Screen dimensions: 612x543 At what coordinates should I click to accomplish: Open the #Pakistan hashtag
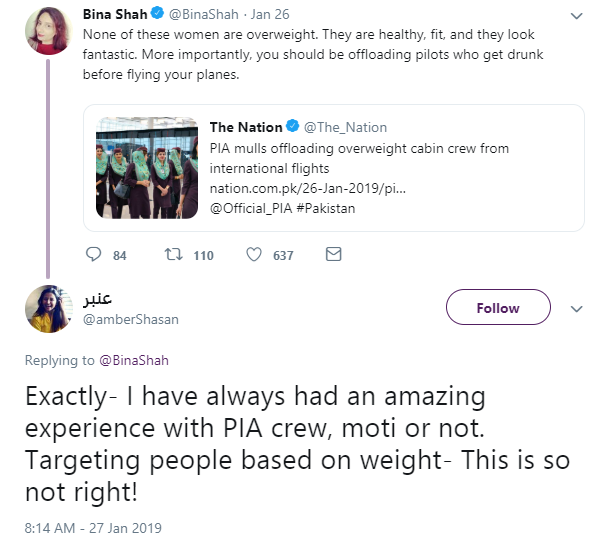[326, 208]
